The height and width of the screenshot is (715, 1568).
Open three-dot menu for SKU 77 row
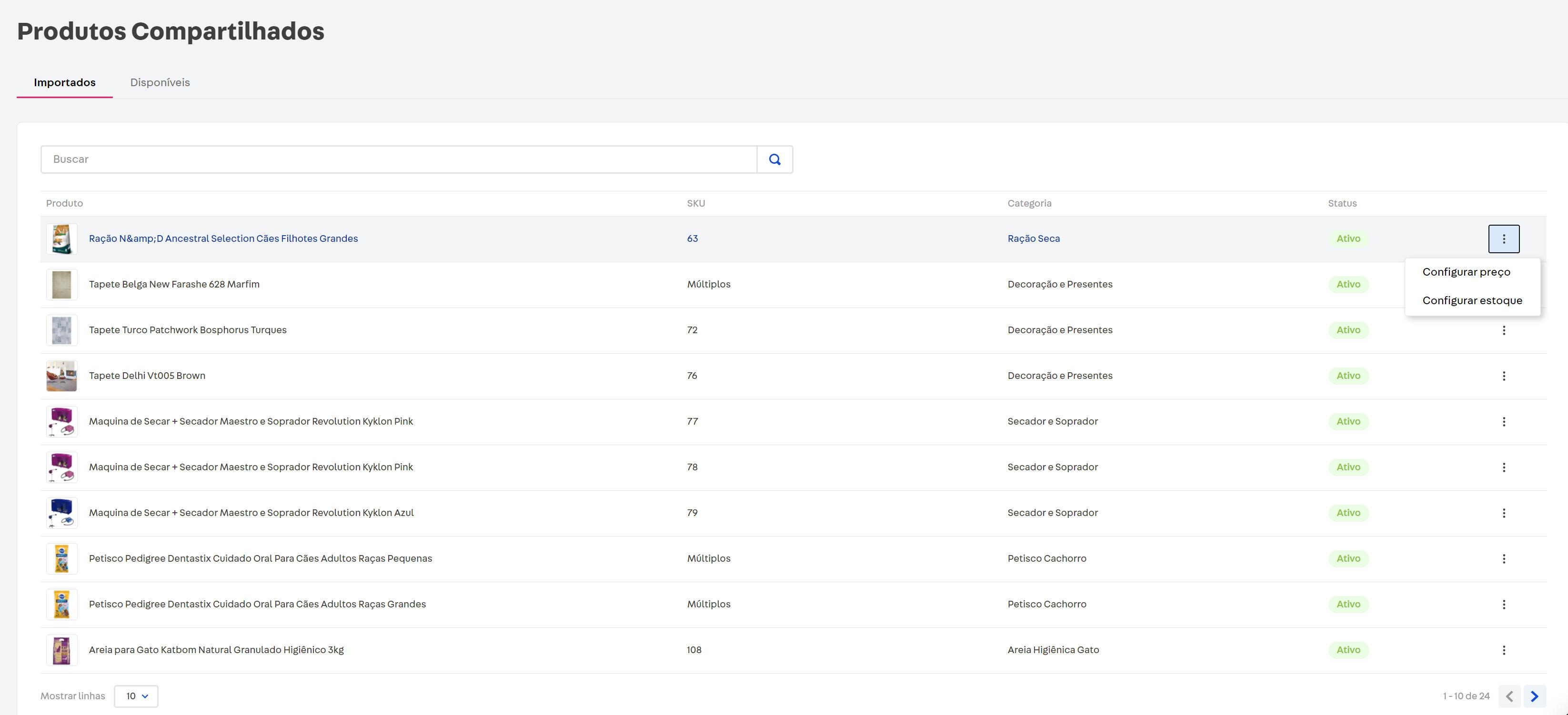(x=1504, y=422)
